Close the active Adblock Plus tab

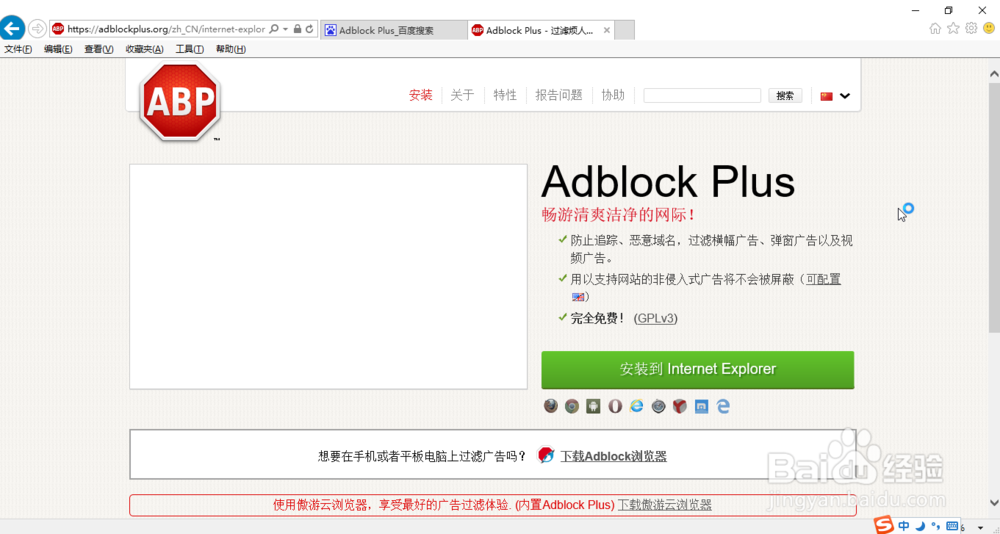(x=607, y=30)
